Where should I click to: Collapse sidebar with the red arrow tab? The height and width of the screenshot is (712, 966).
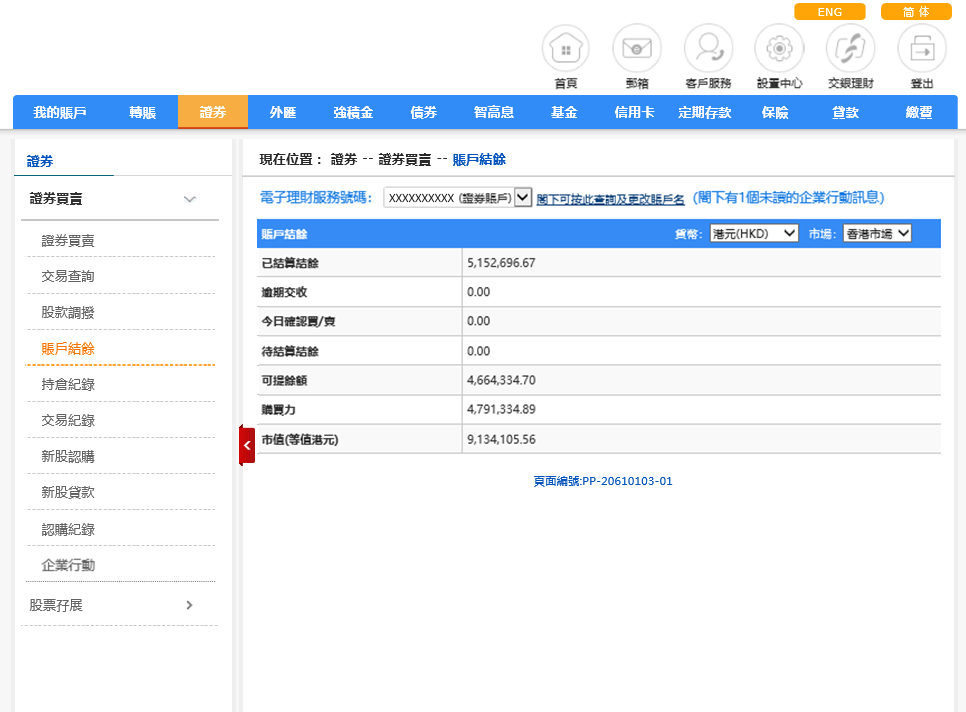247,445
